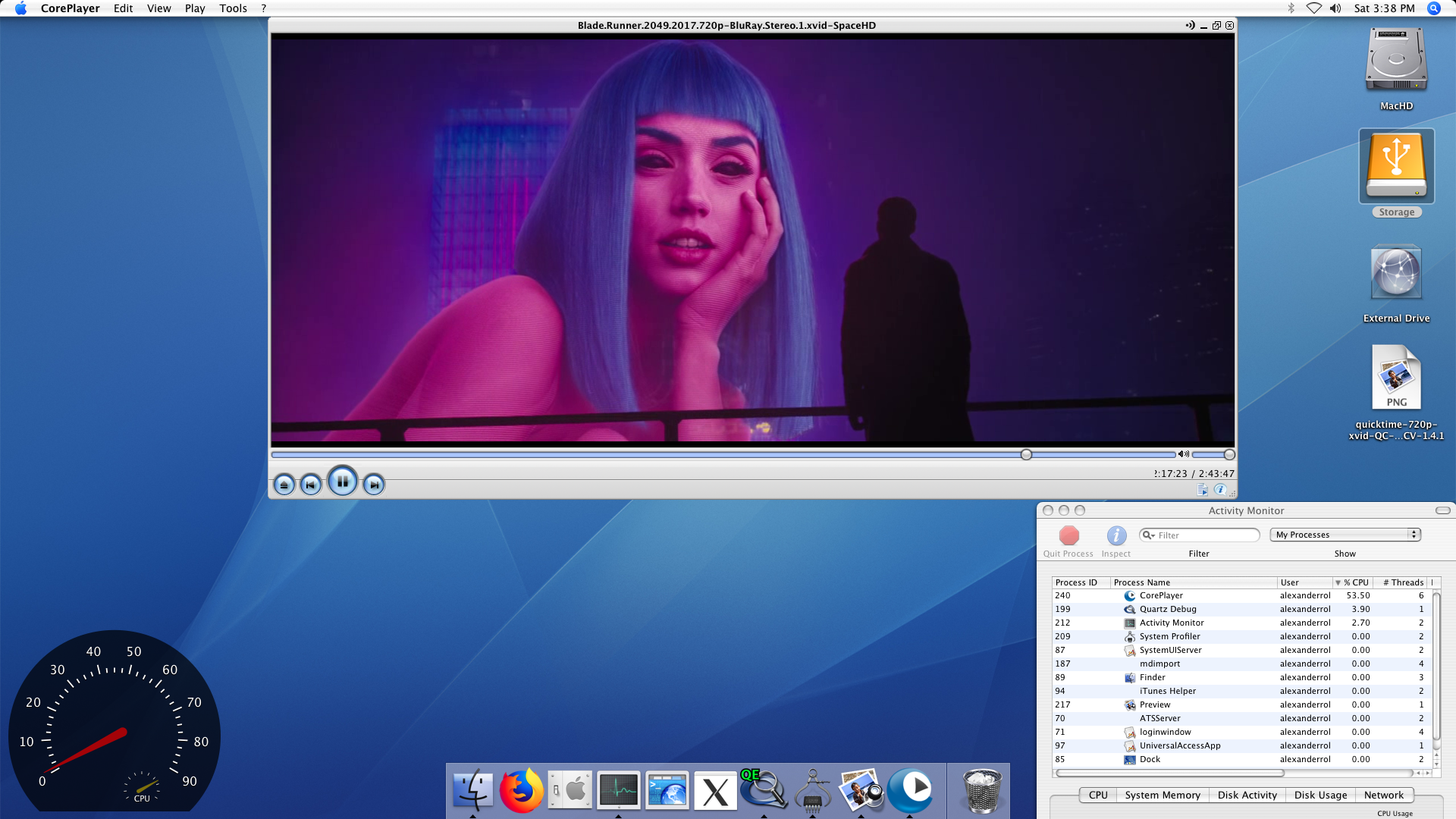Open Spotlight search icon
This screenshot has width=1456, height=819.
(1433, 8)
